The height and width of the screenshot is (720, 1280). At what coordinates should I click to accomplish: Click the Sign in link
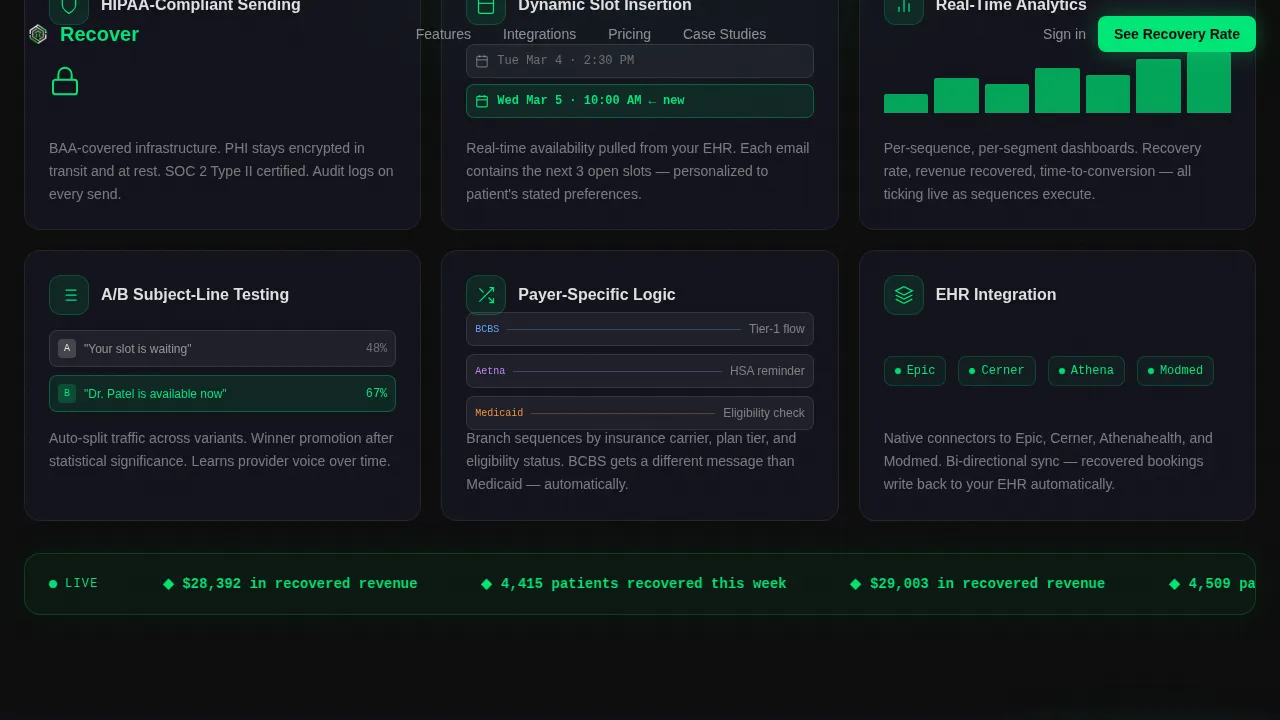click(1064, 34)
